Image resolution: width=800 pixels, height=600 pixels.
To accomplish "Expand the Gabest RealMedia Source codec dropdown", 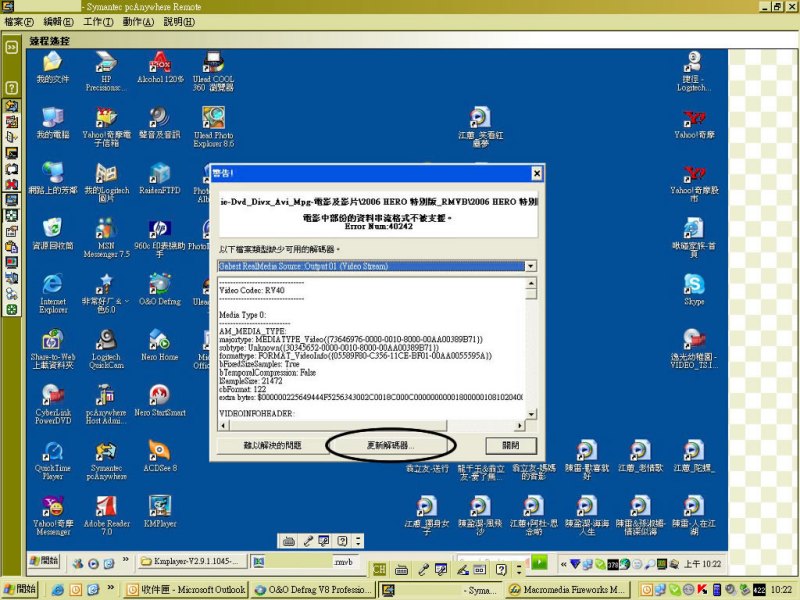I will pos(531,266).
